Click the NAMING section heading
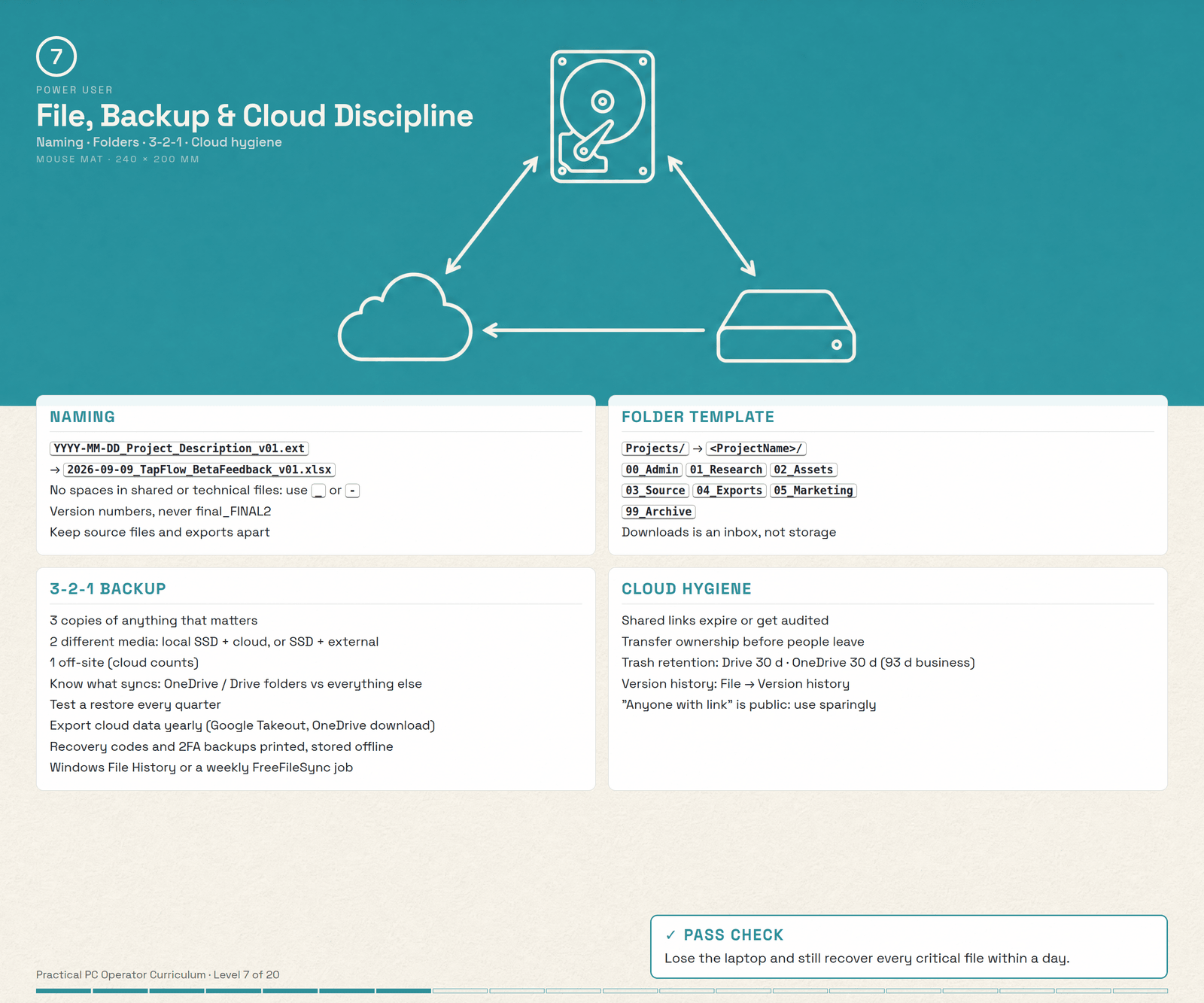1204x1003 pixels. [82, 417]
